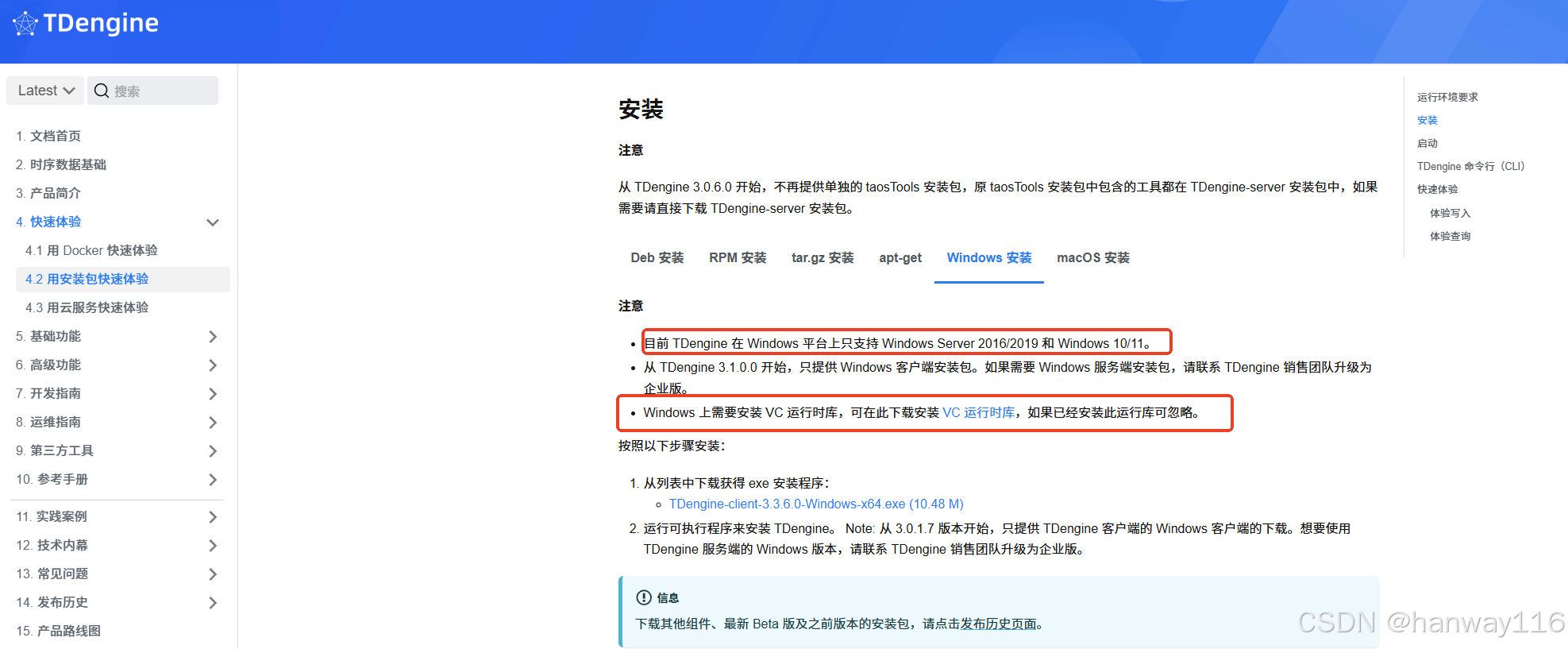This screenshot has height=649, width=1568.
Task: Jump to TDengine 命令行 (CLI) section
Action: point(1470,166)
